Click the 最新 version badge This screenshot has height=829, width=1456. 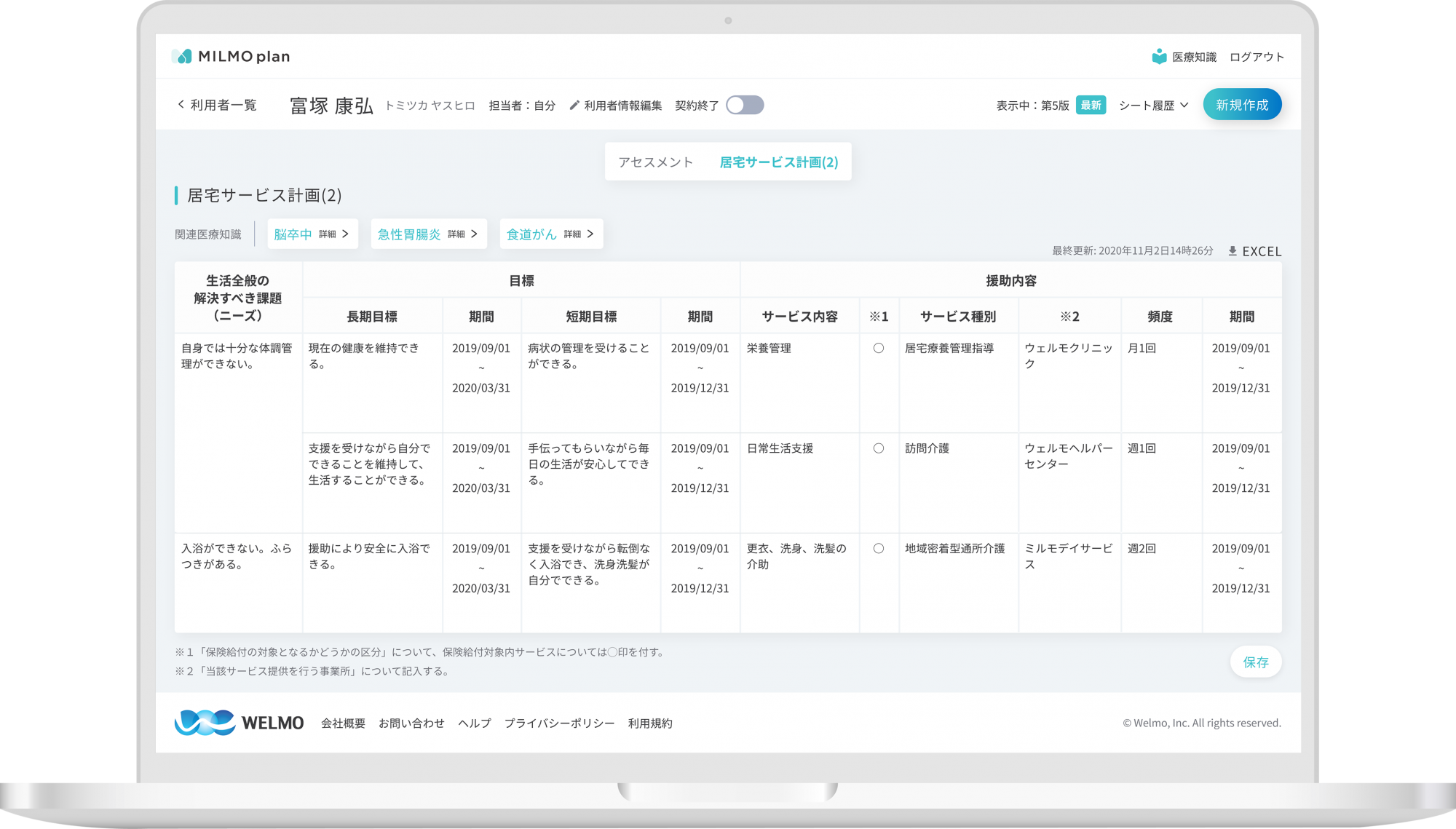[1091, 106]
